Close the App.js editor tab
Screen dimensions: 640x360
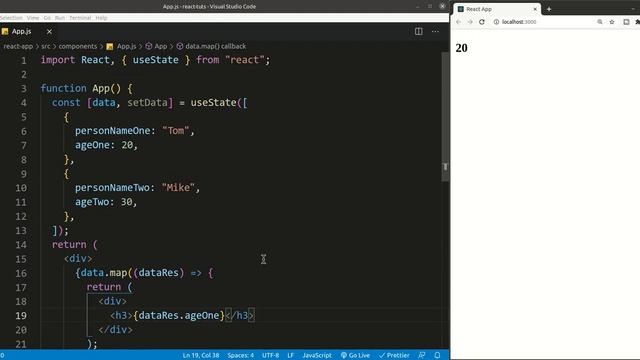click(x=49, y=31)
